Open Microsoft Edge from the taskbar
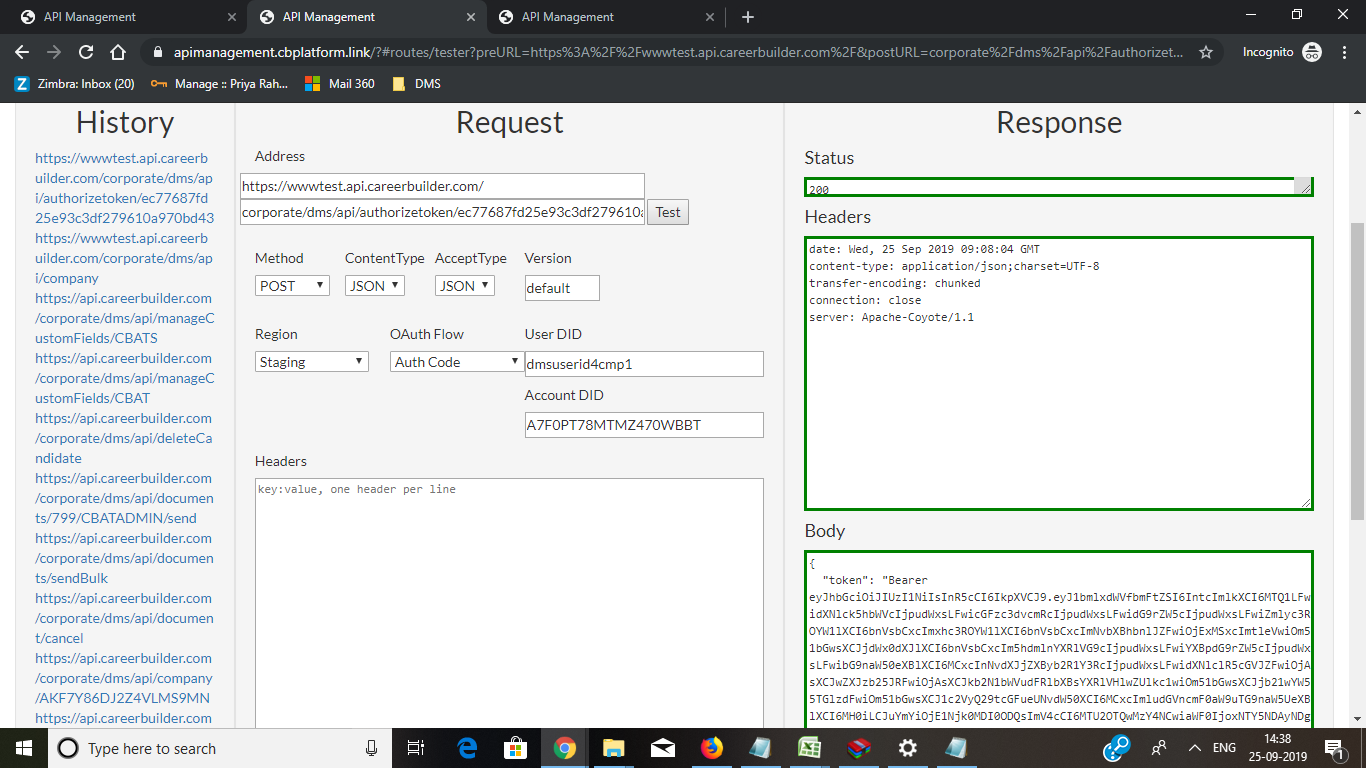The image size is (1366, 768). 467,748
